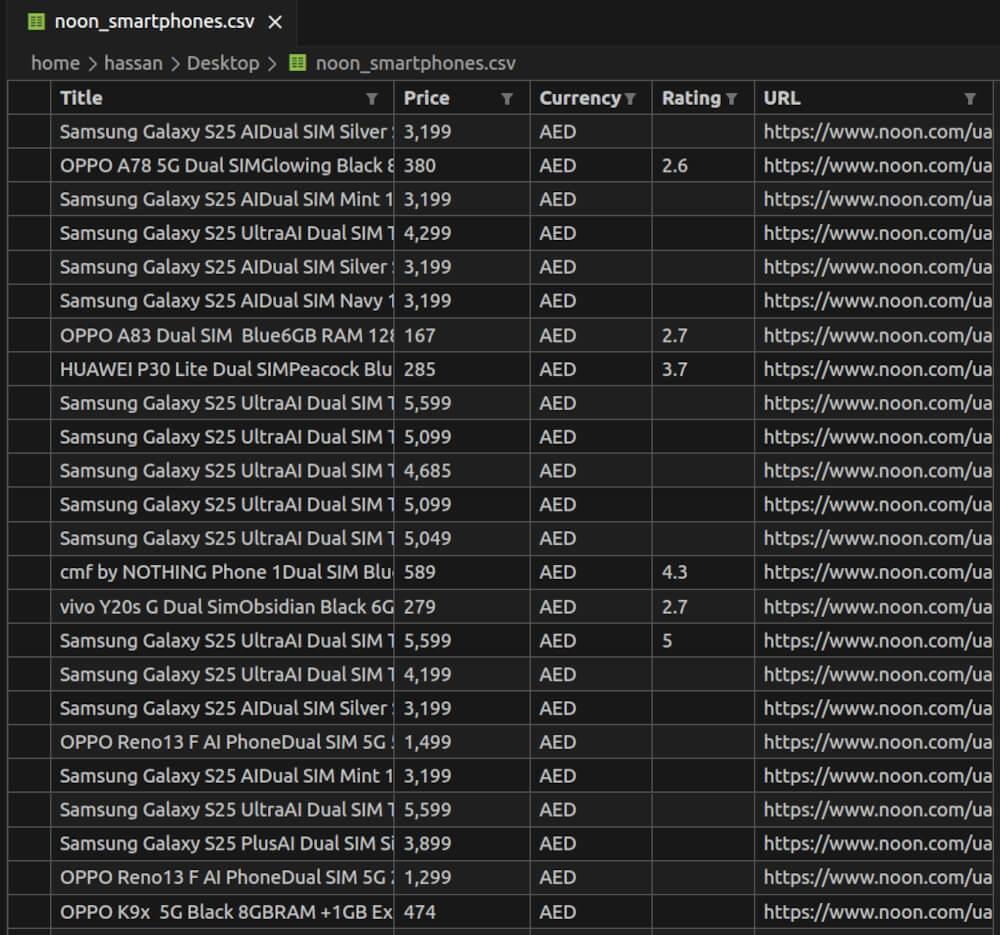Close the noon_smartphones.csv tab

point(274,20)
